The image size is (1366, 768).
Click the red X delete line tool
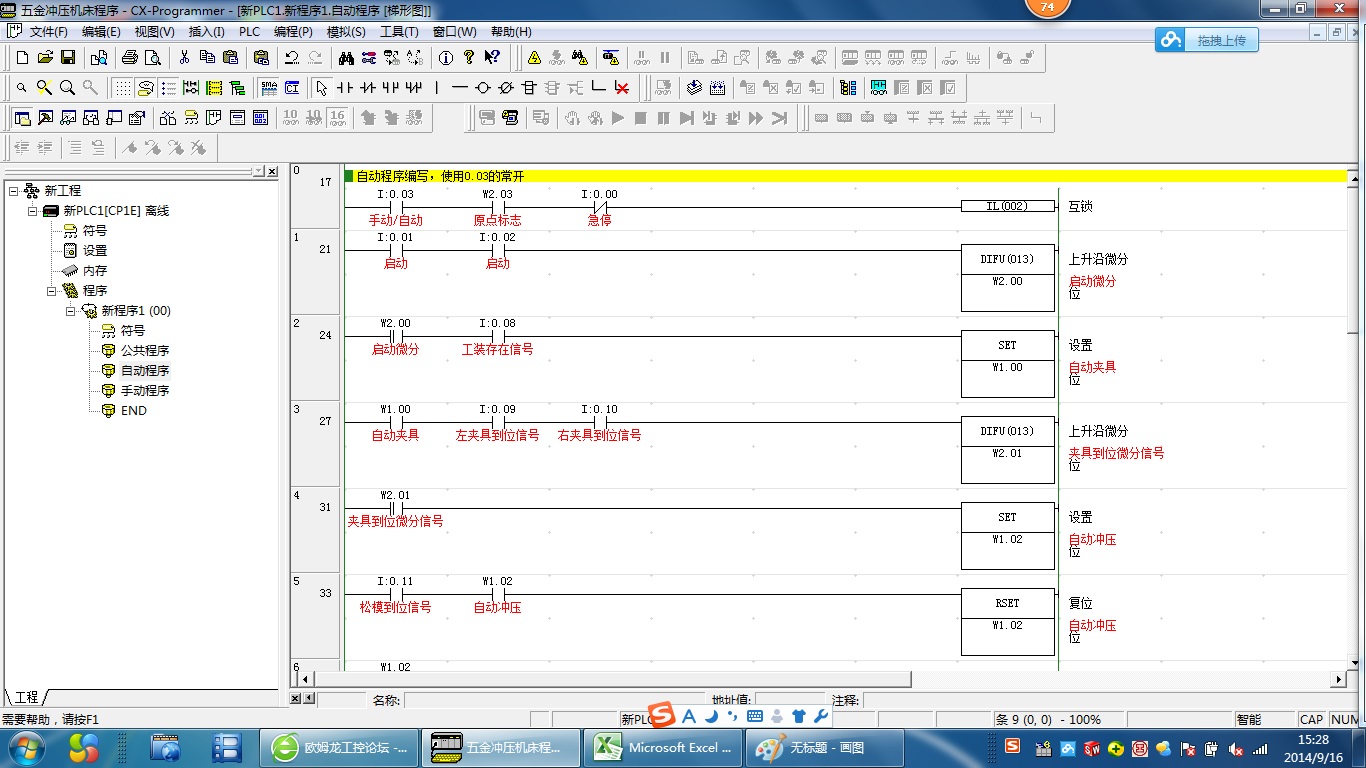622,88
